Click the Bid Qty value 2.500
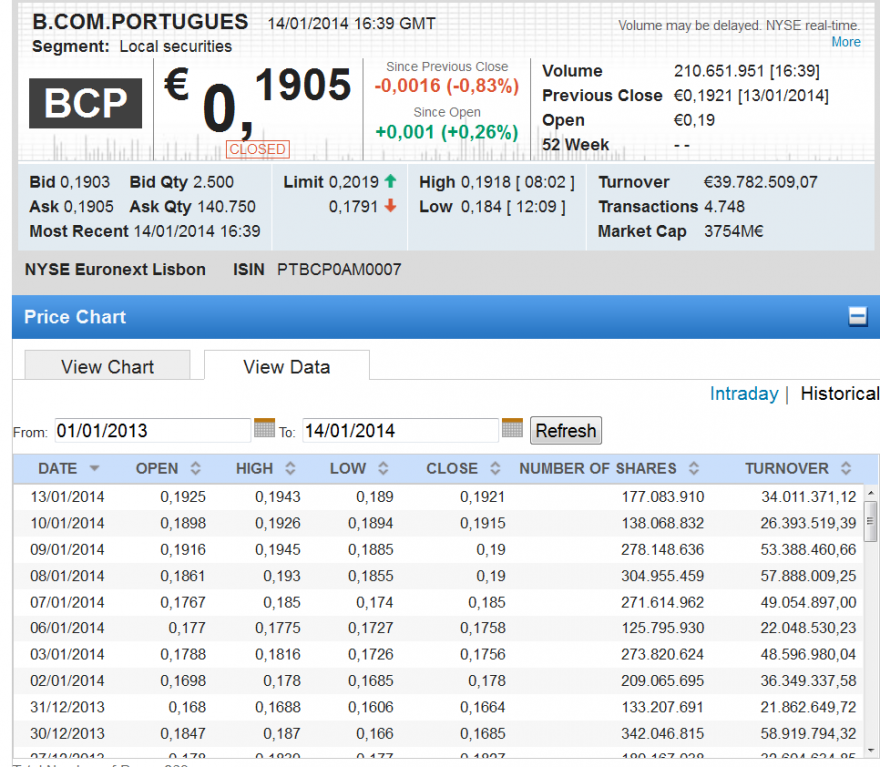The width and height of the screenshot is (880, 767). point(213,182)
